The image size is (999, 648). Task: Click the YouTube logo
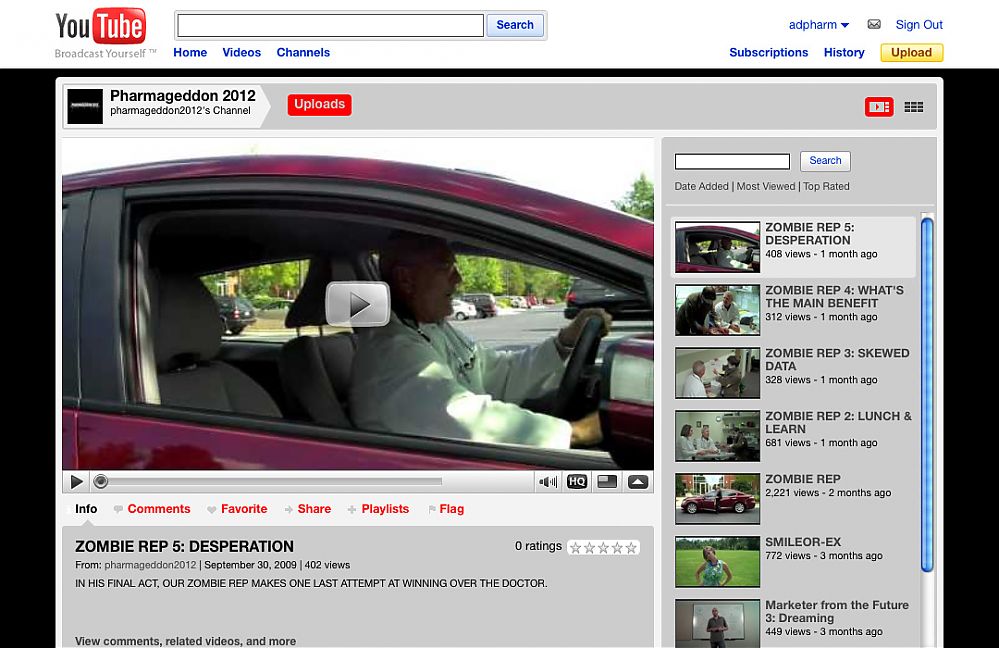tap(101, 27)
